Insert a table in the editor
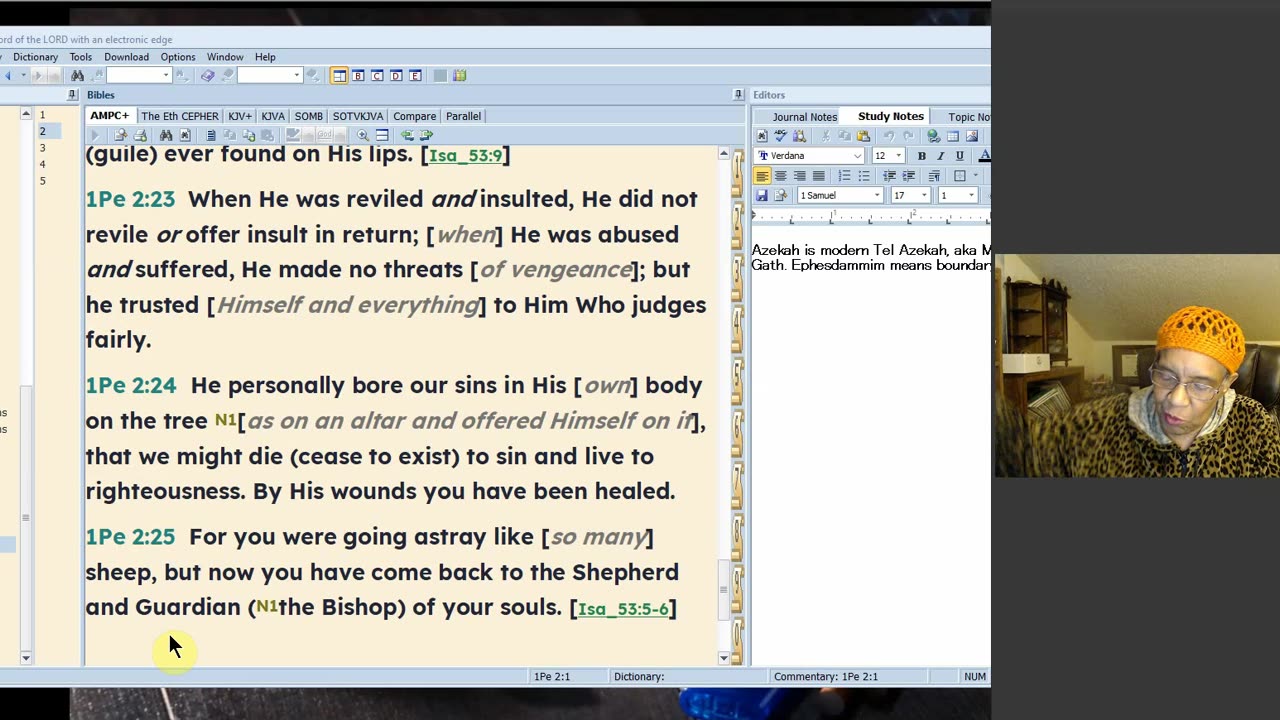The height and width of the screenshot is (720, 1280). 953,136
